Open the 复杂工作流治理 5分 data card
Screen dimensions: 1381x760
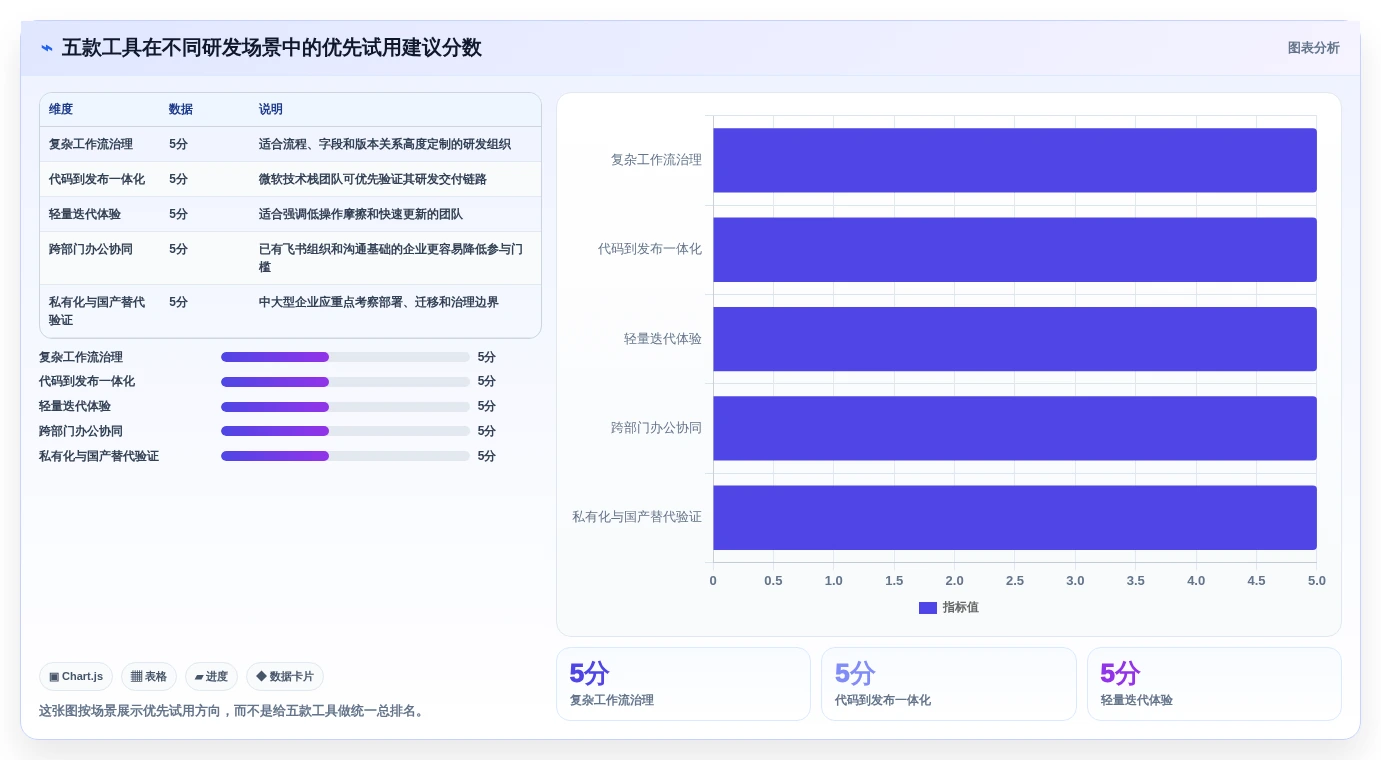click(x=683, y=684)
